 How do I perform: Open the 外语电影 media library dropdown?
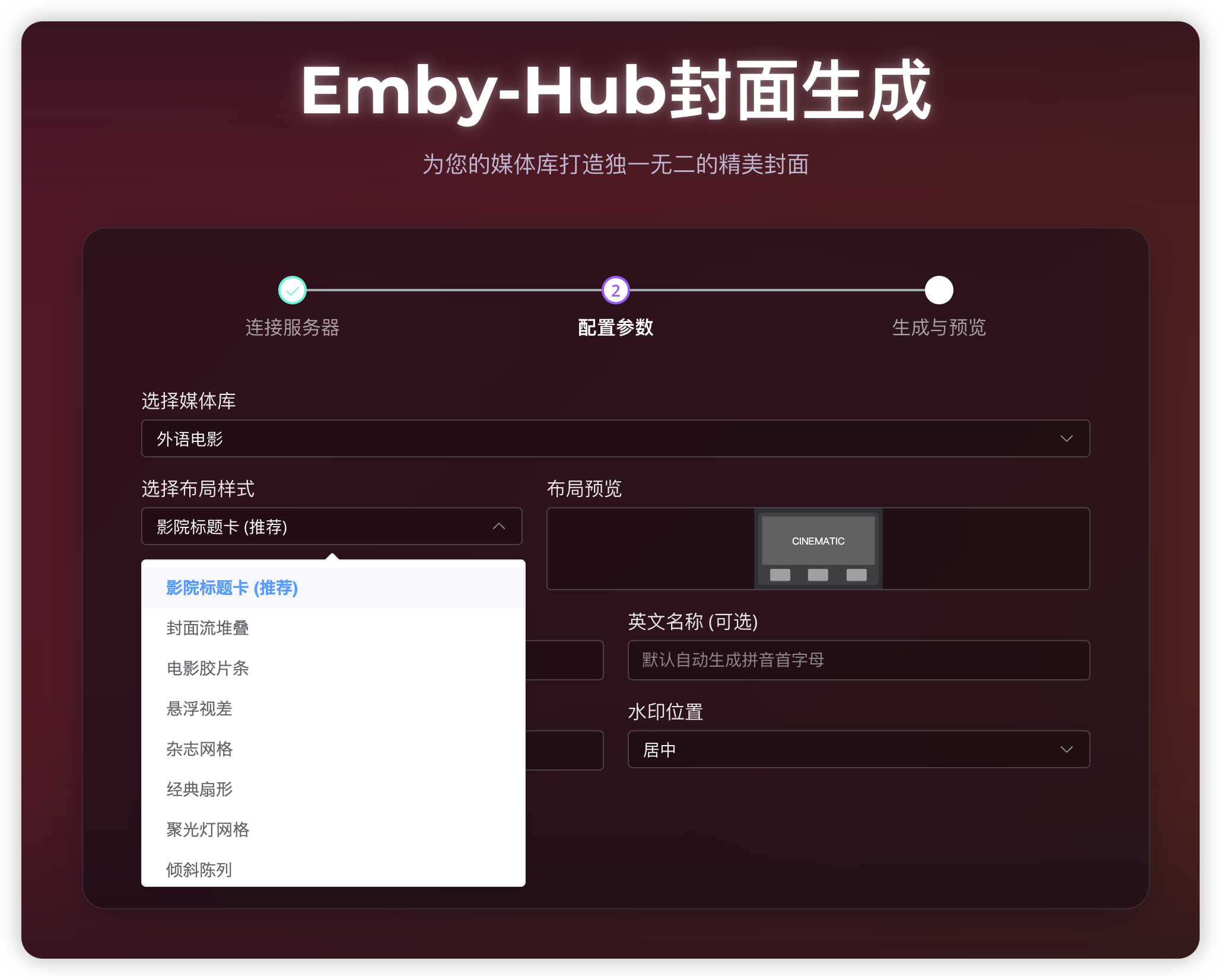tap(615, 438)
